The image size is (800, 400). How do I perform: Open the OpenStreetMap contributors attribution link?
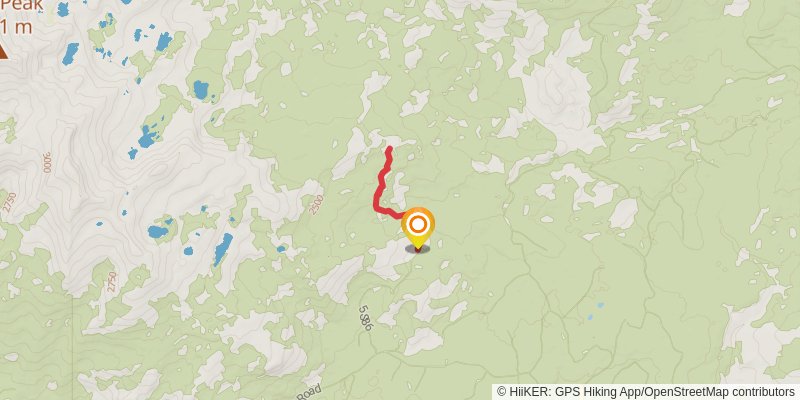(x=719, y=392)
